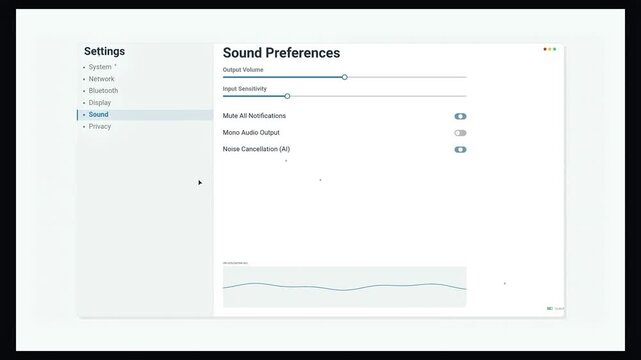Screen dimensions: 641x360
Task: Open the Bluetooth settings section
Action: [x=103, y=91]
